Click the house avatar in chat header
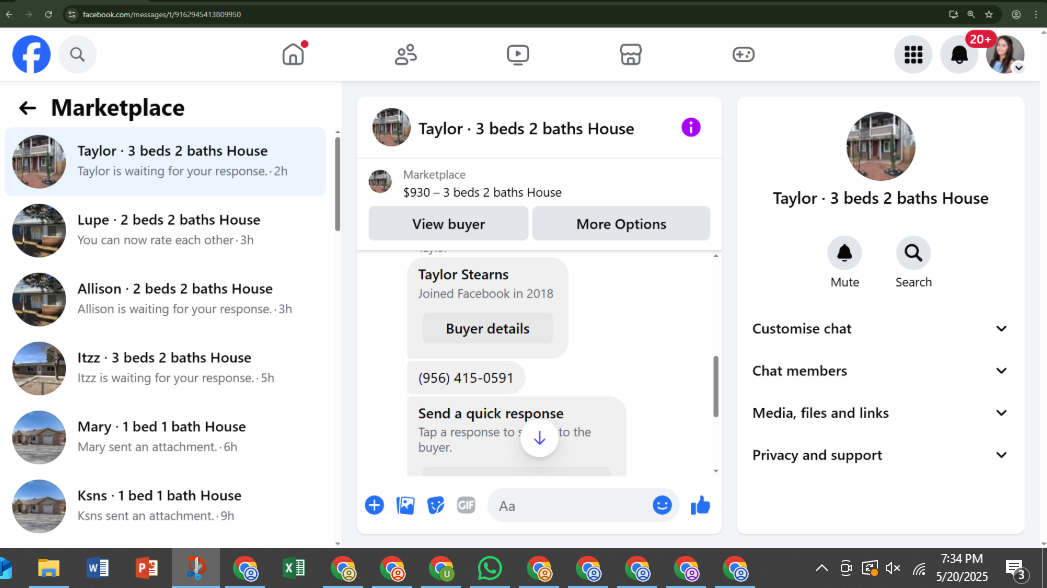The width and height of the screenshot is (1047, 588). [x=391, y=127]
